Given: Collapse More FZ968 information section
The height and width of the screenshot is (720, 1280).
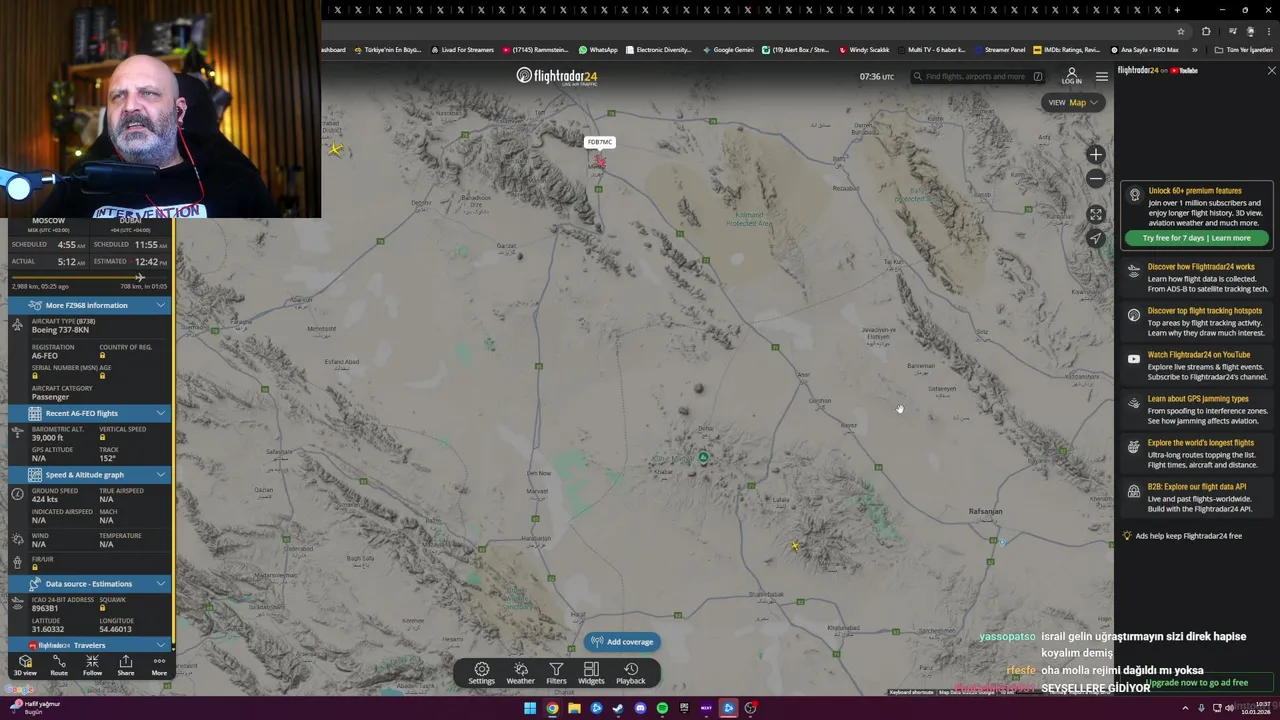Looking at the screenshot, I should [90, 305].
